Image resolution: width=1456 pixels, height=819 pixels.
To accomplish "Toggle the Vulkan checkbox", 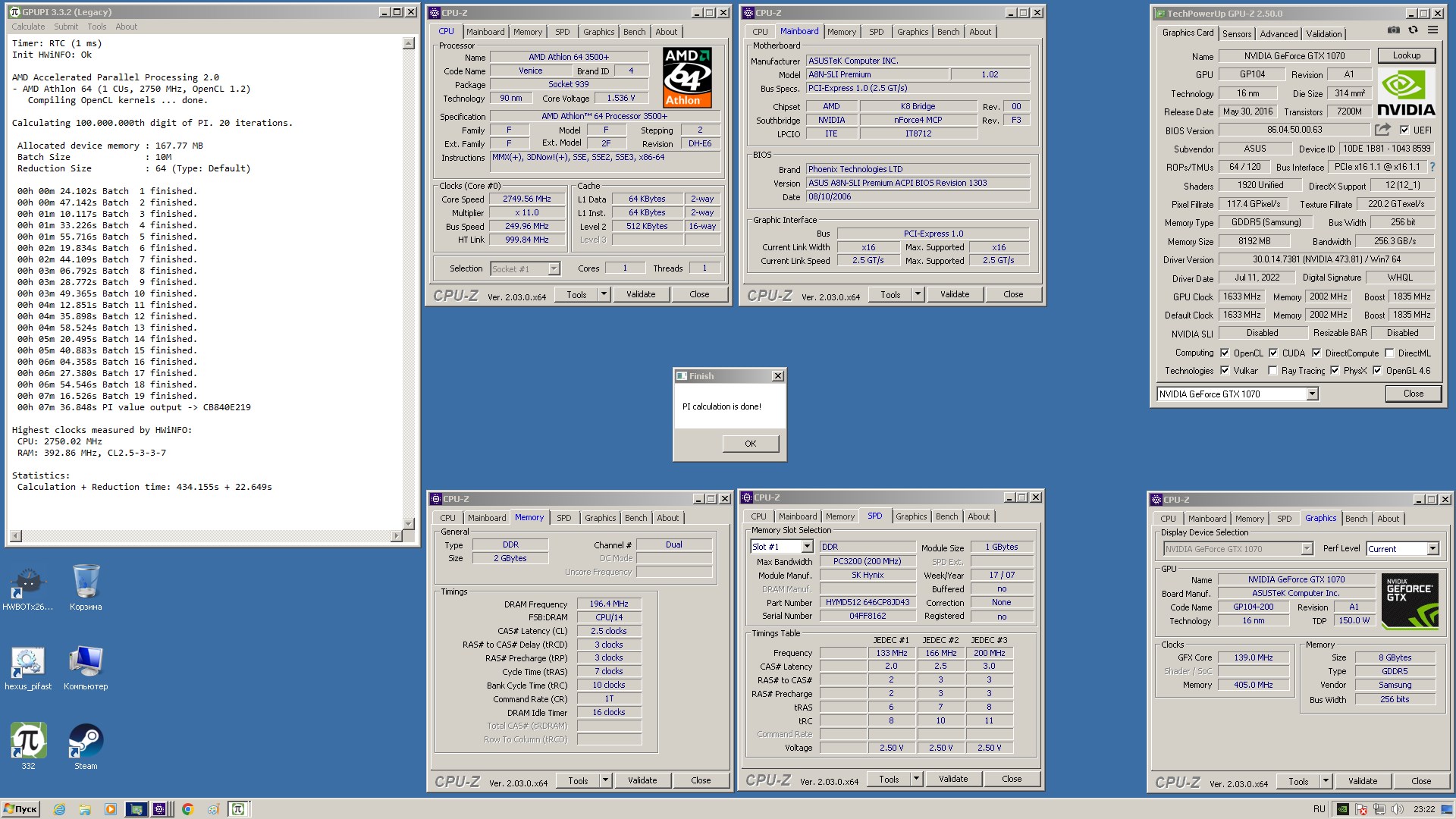I will [1225, 370].
